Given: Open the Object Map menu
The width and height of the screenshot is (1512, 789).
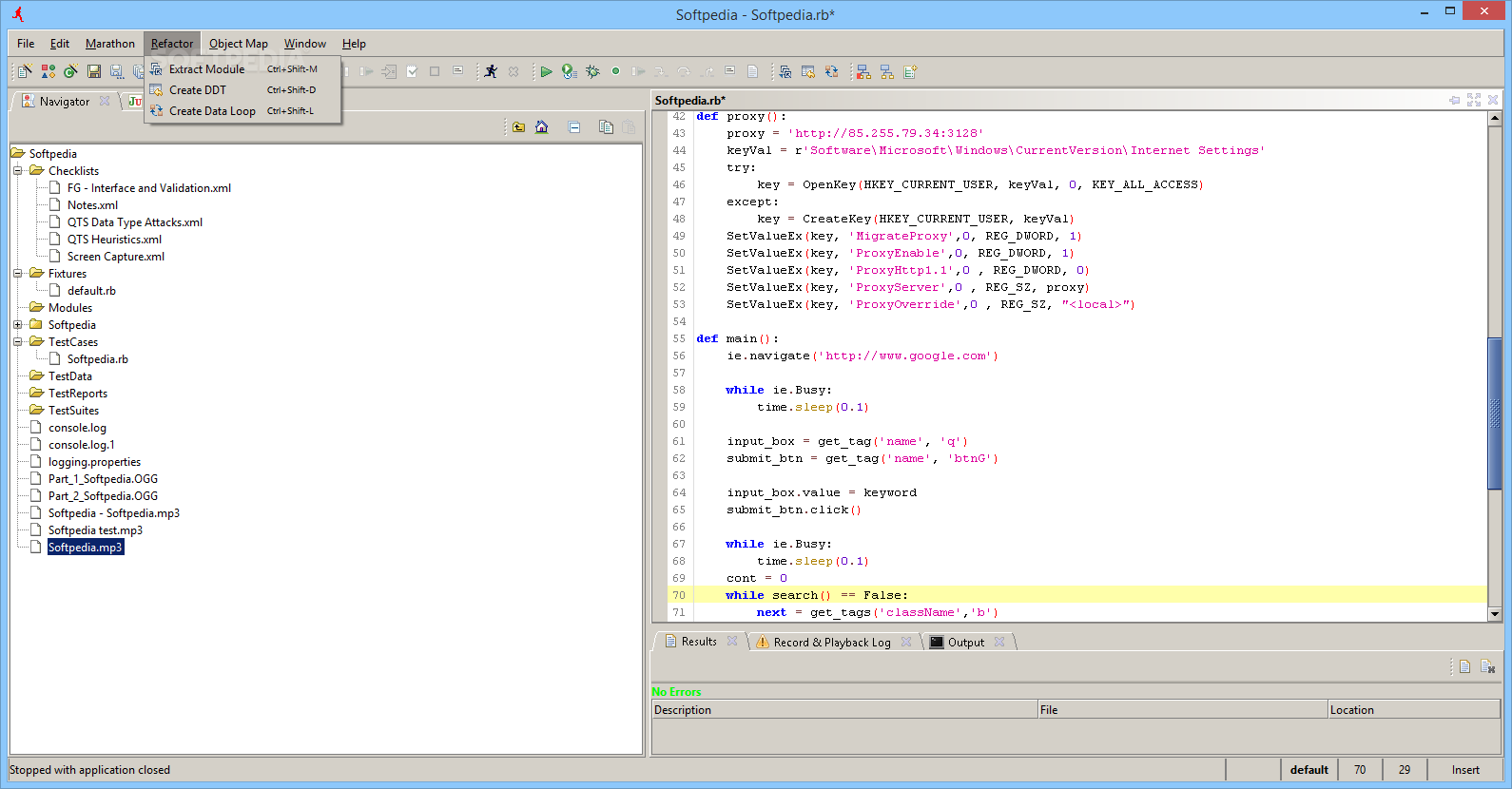Looking at the screenshot, I should [239, 44].
